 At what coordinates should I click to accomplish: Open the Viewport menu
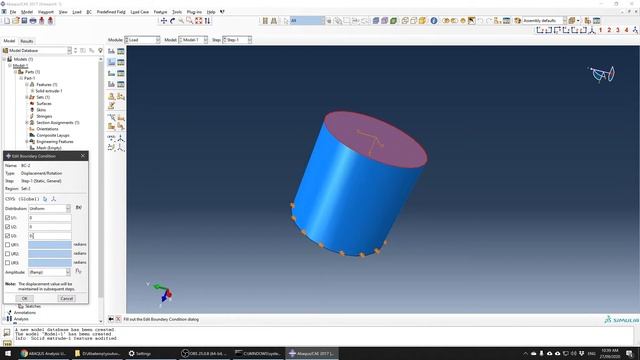click(46, 12)
